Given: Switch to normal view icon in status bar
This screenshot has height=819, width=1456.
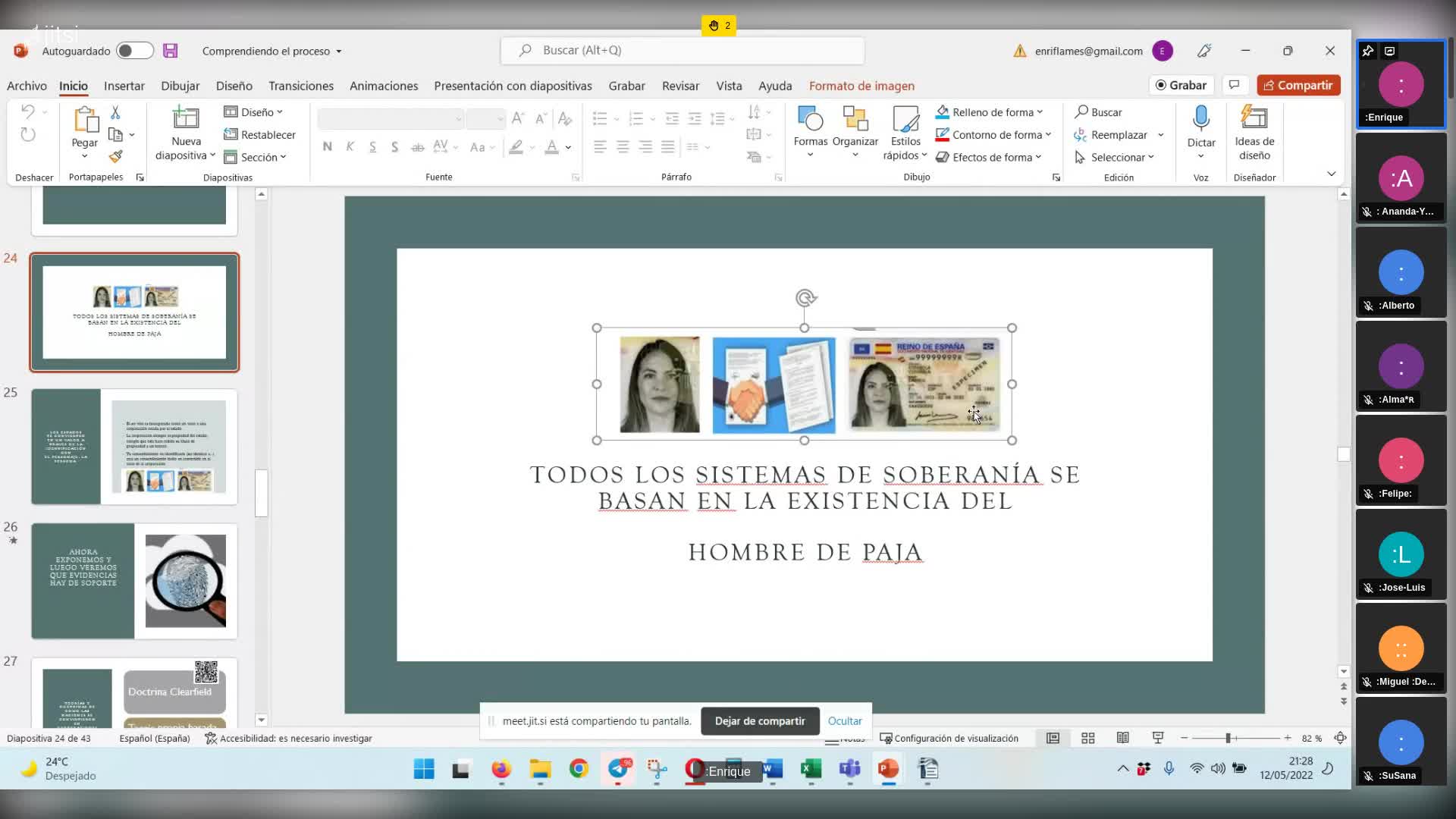Looking at the screenshot, I should pyautogui.click(x=1053, y=738).
